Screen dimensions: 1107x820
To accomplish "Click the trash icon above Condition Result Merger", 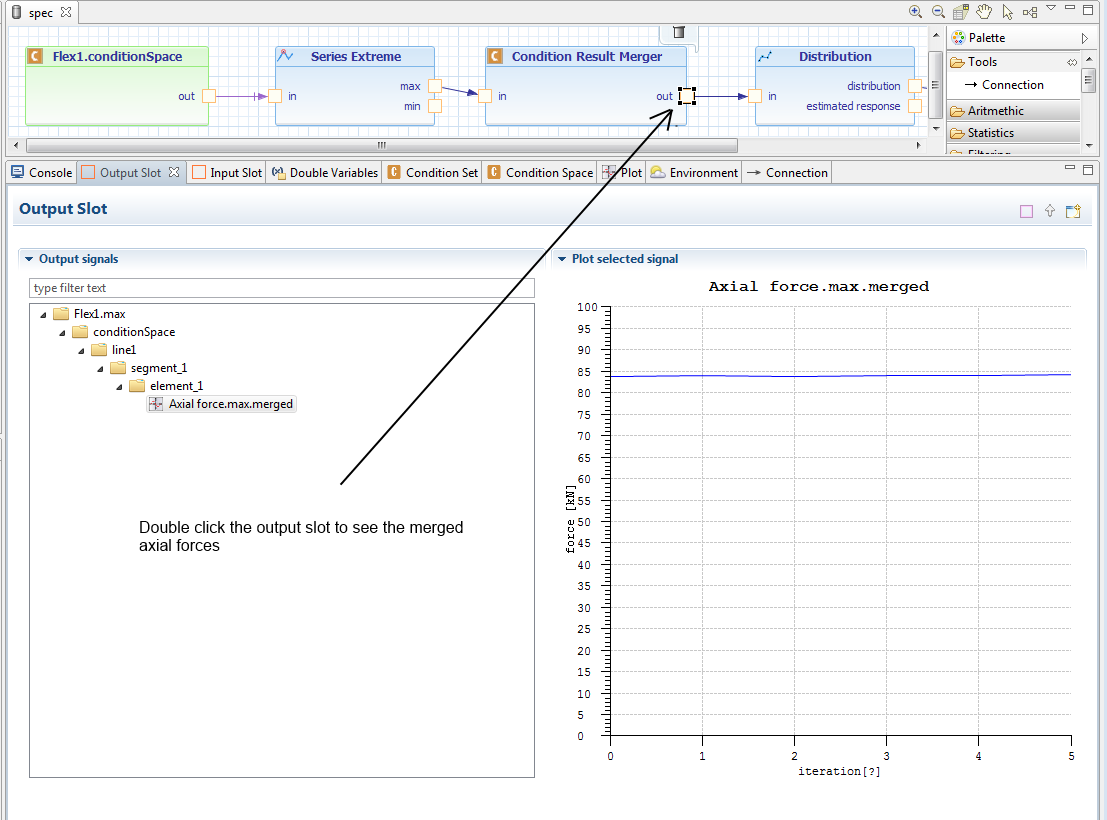I will 678,32.
